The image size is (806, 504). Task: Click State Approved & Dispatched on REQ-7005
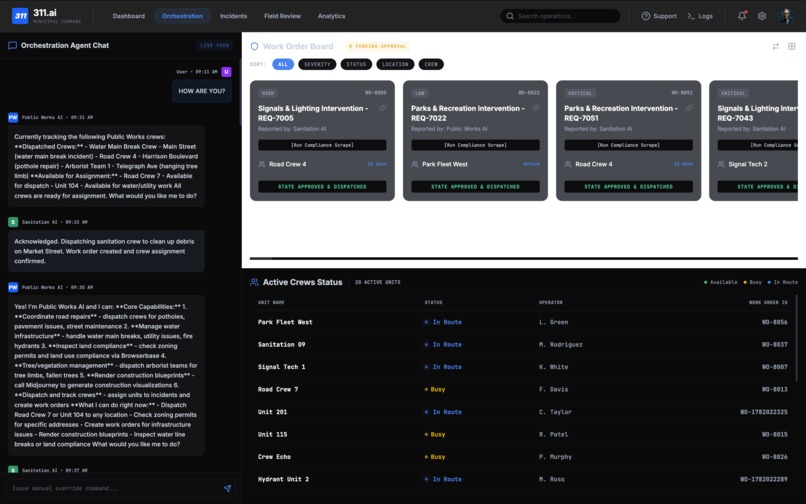click(322, 187)
